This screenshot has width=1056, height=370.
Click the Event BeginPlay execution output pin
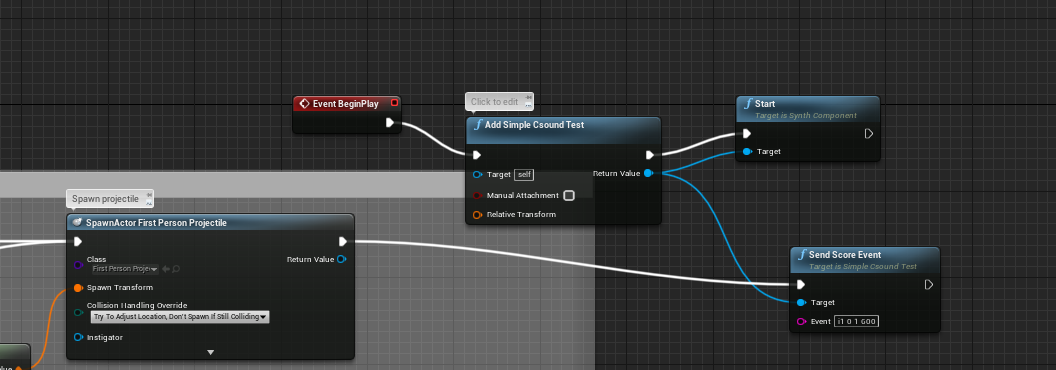[390, 123]
